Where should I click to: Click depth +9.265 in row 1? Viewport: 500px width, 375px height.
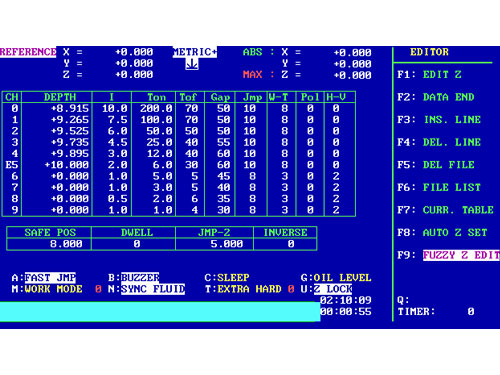click(70, 120)
